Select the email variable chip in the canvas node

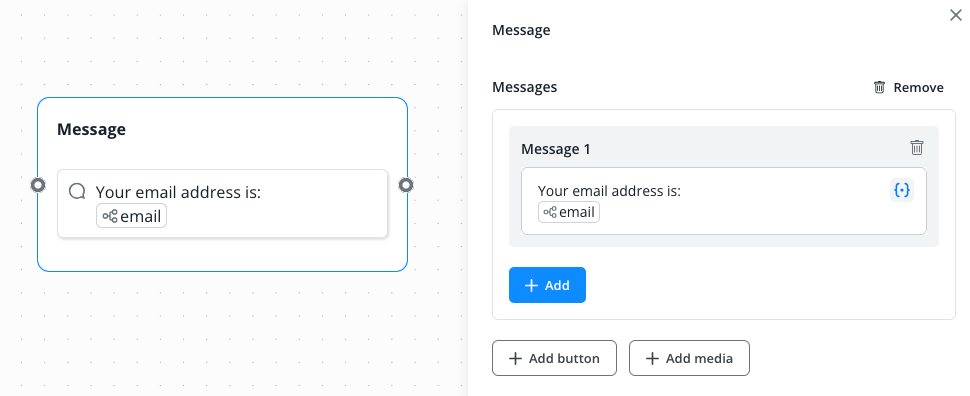(x=131, y=216)
